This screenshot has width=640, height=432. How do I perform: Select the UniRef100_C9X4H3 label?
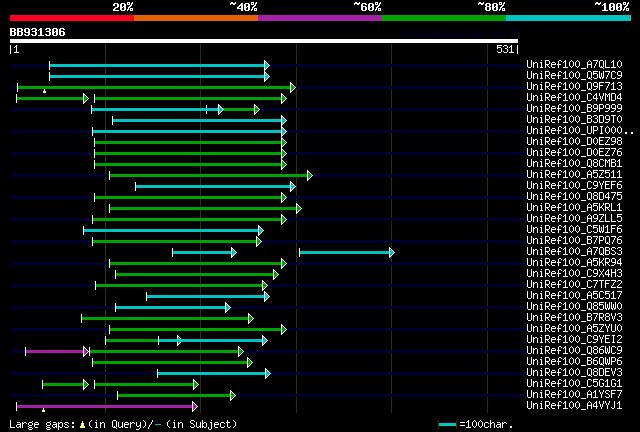pos(574,274)
